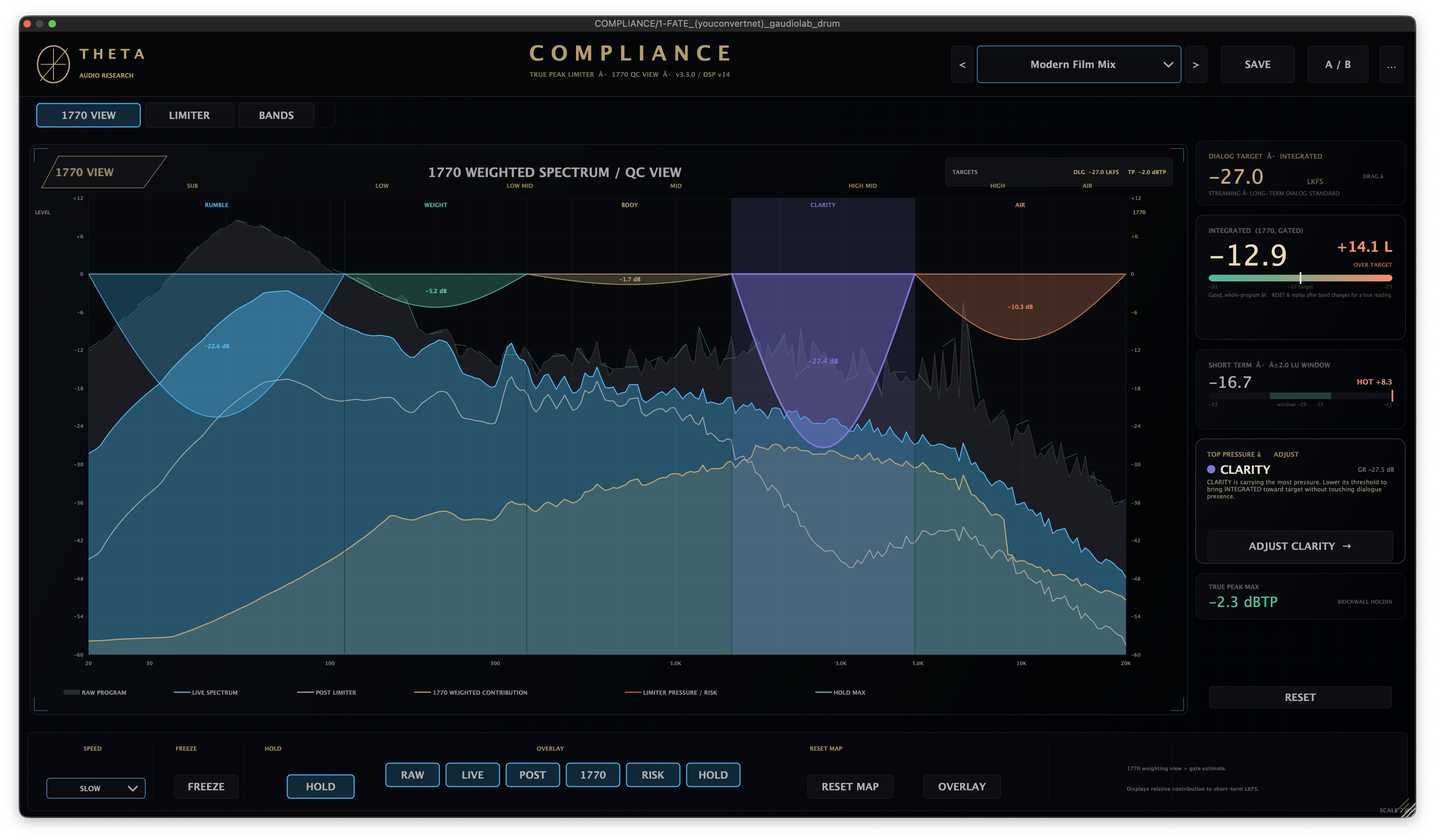Click the green zoom window button

click(52, 23)
